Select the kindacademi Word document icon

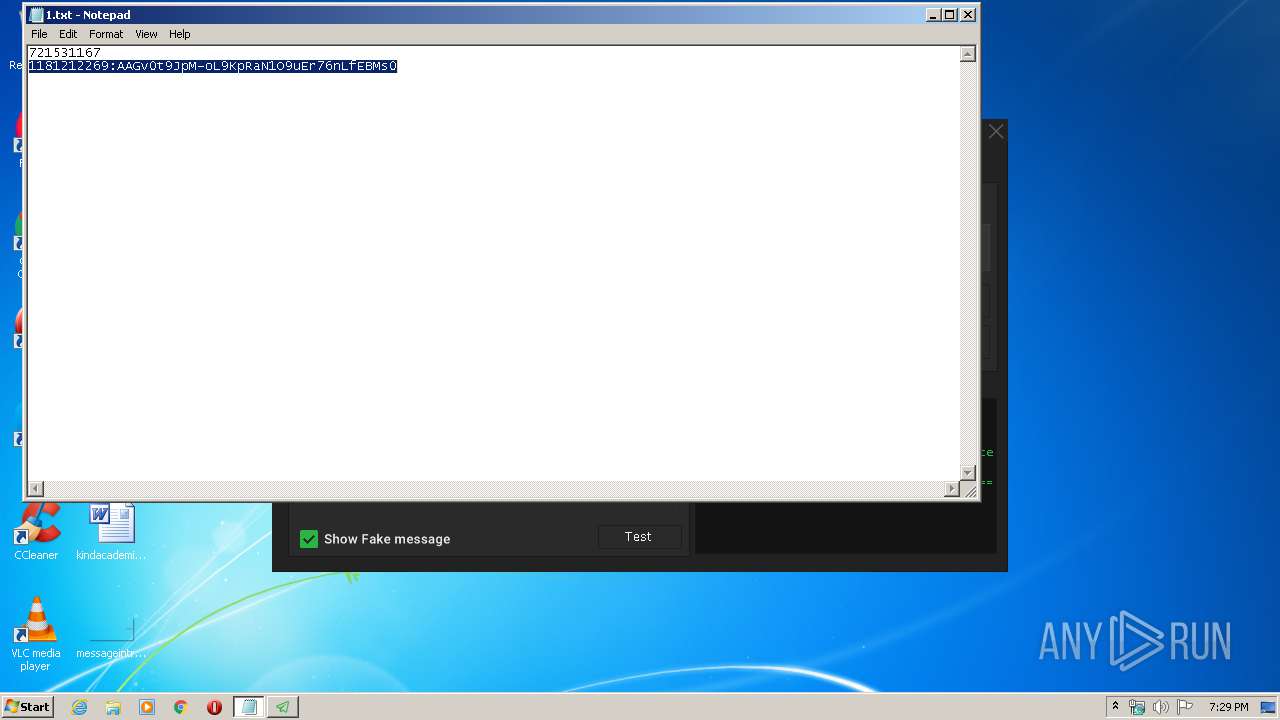[x=111, y=531]
